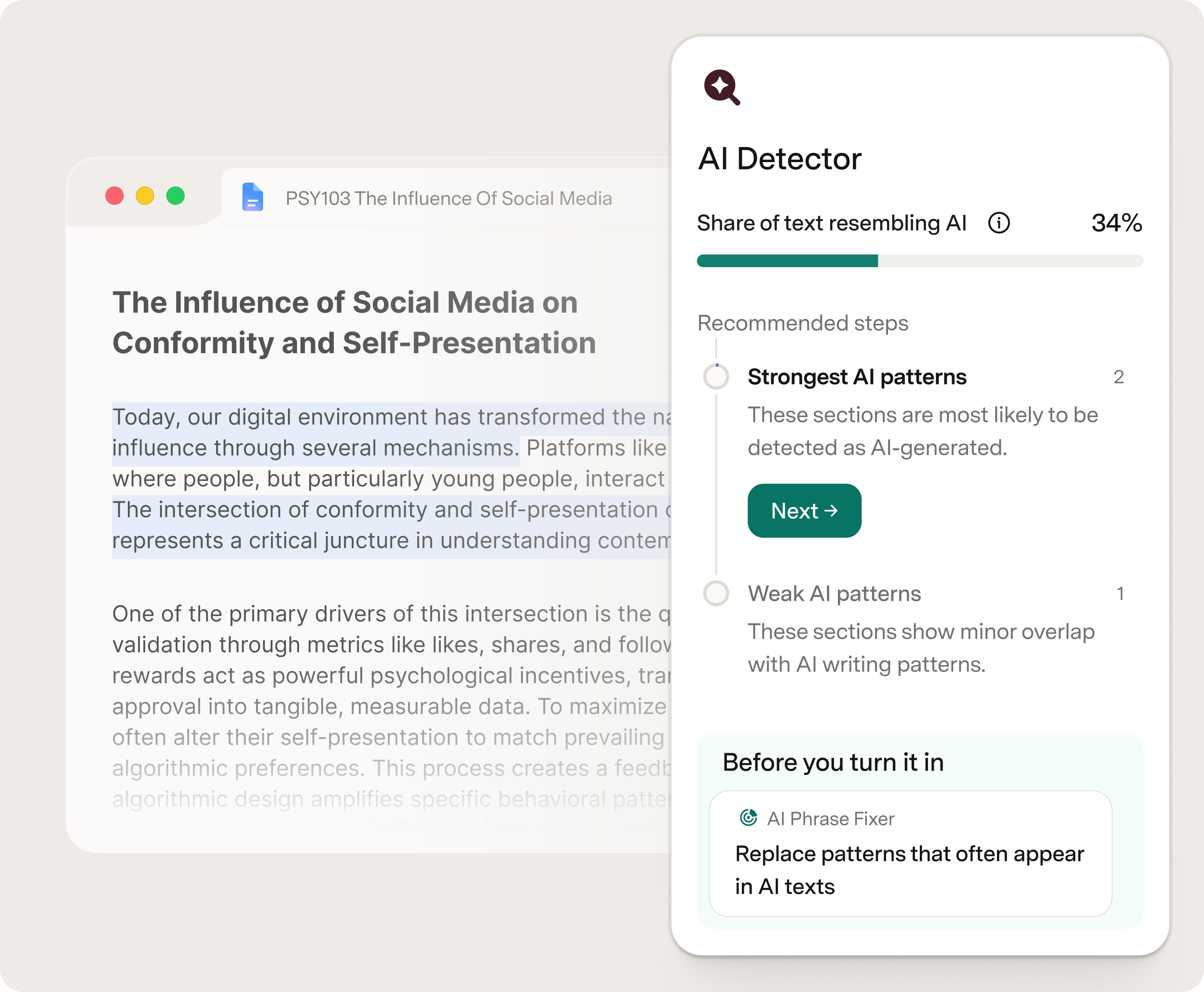Click the Google Docs file icon in the tab
This screenshot has height=992, width=1204.
(x=252, y=197)
